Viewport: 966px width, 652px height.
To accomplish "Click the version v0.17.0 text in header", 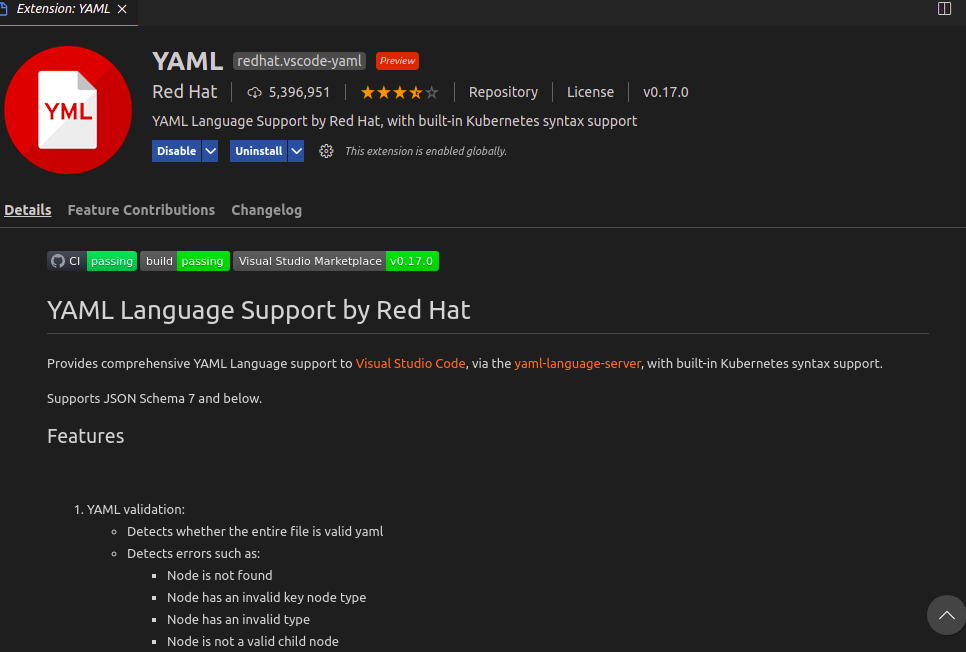I will click(x=665, y=92).
